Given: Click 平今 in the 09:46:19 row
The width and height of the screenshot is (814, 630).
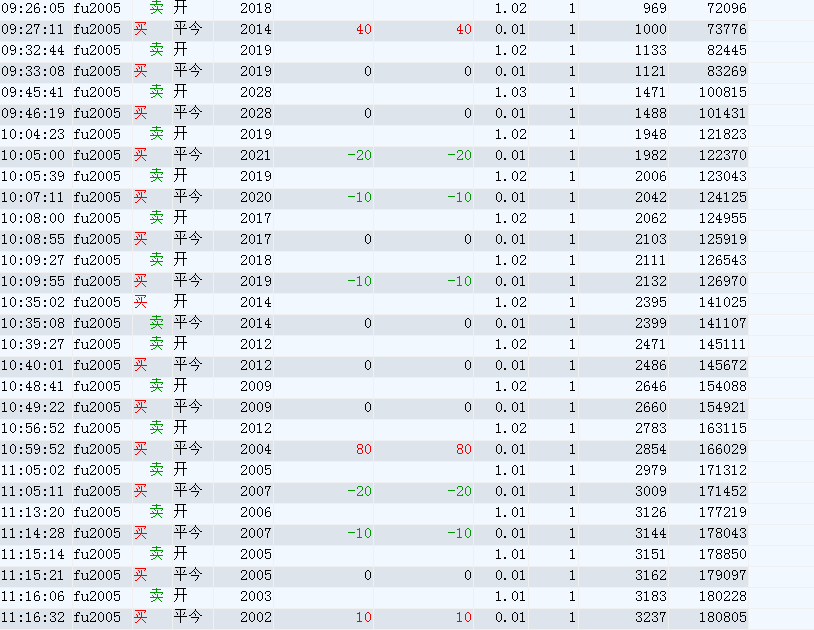Looking at the screenshot, I should point(188,113).
